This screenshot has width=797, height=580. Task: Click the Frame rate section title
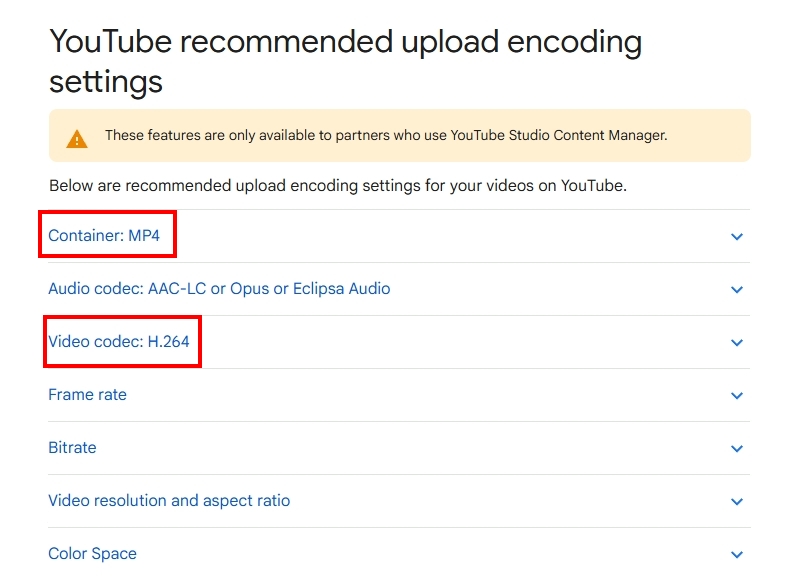(88, 395)
